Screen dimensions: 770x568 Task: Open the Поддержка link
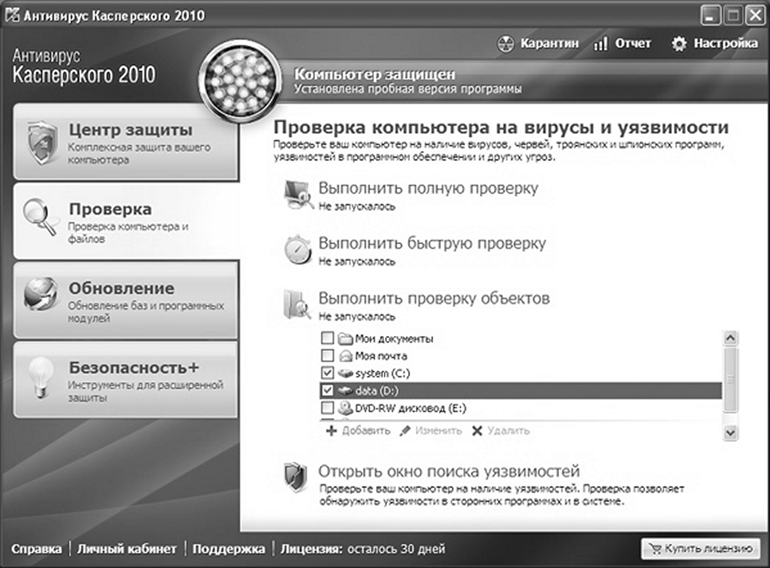click(x=228, y=549)
